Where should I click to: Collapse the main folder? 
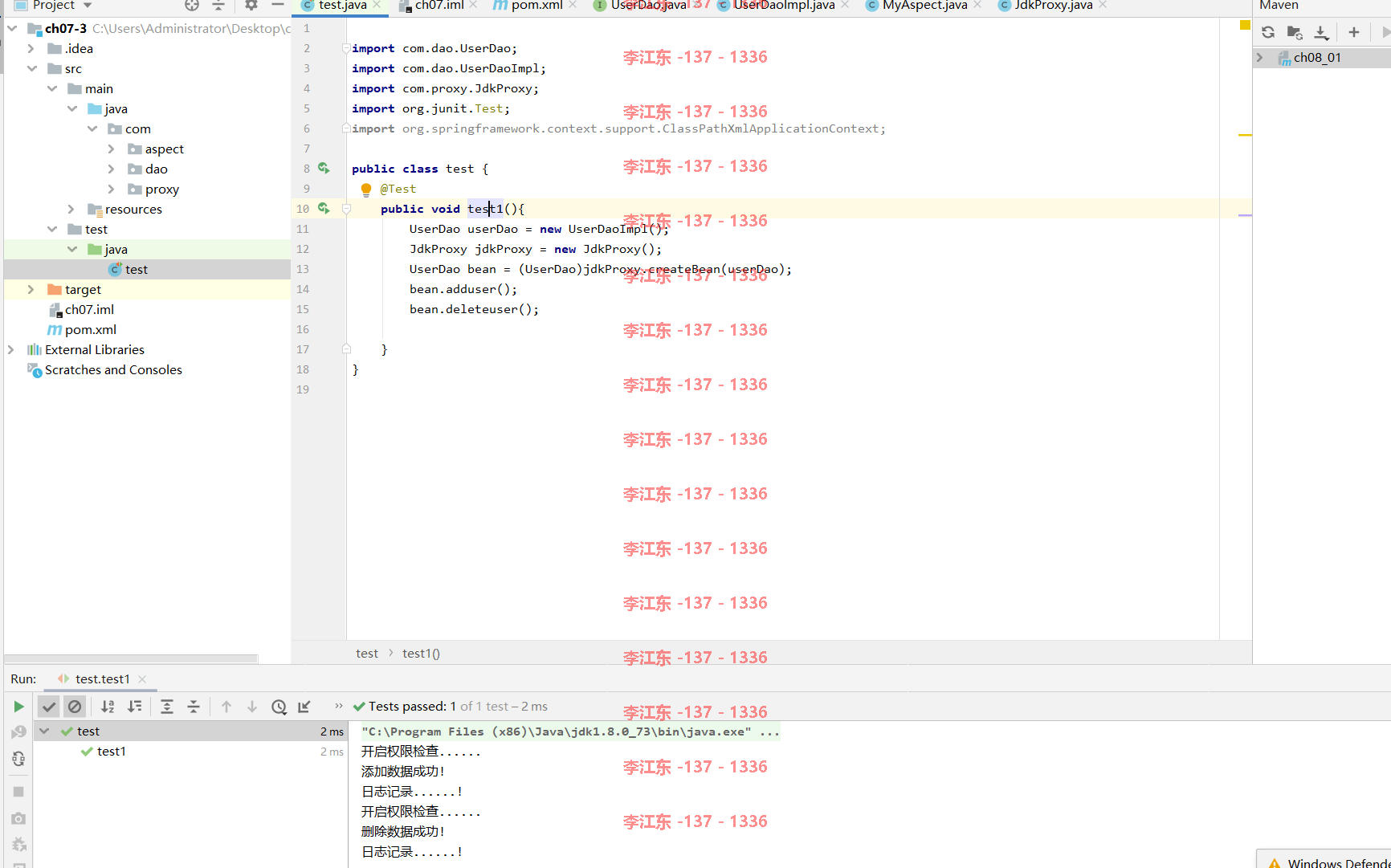coord(51,89)
